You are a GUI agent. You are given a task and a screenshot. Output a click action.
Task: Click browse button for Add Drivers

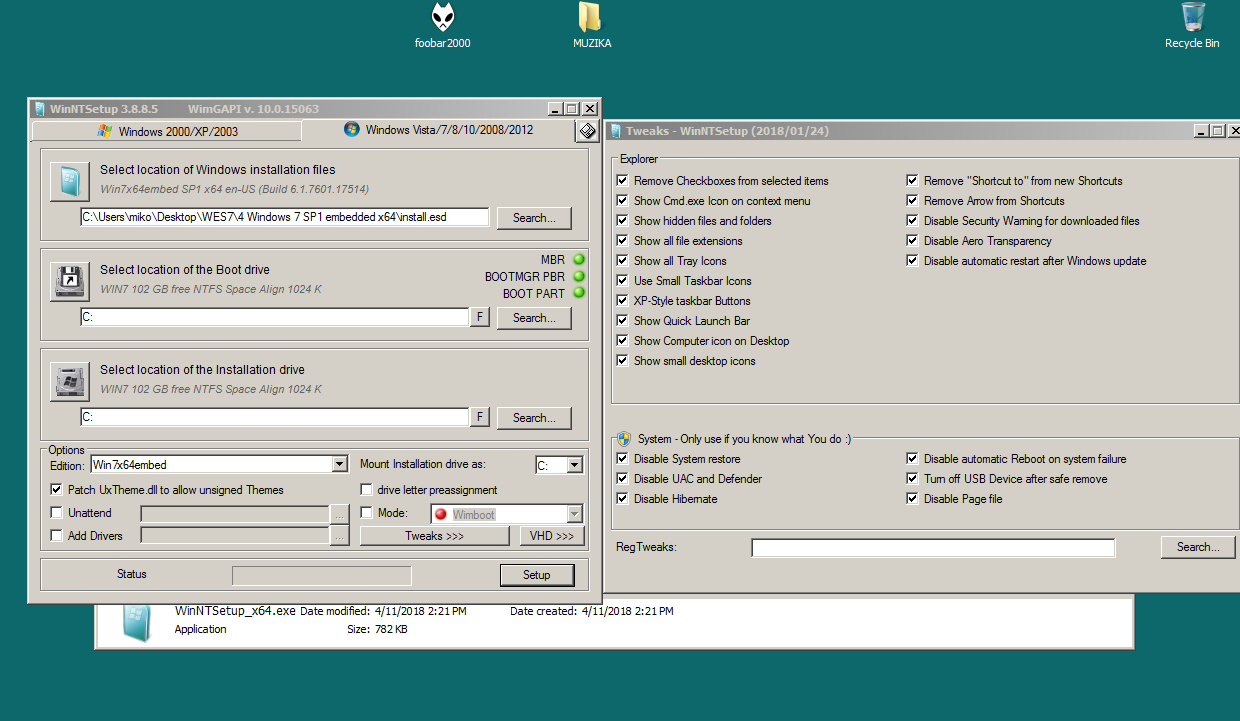(340, 536)
